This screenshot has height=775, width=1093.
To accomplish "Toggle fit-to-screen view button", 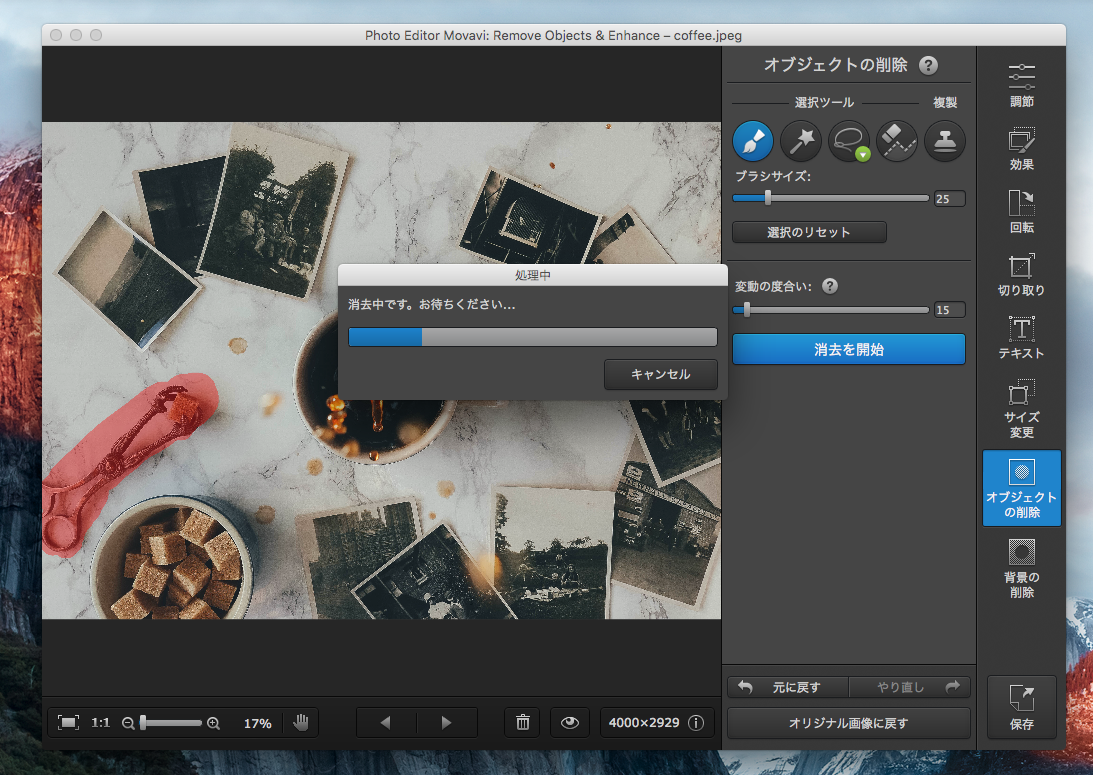I will [x=68, y=722].
